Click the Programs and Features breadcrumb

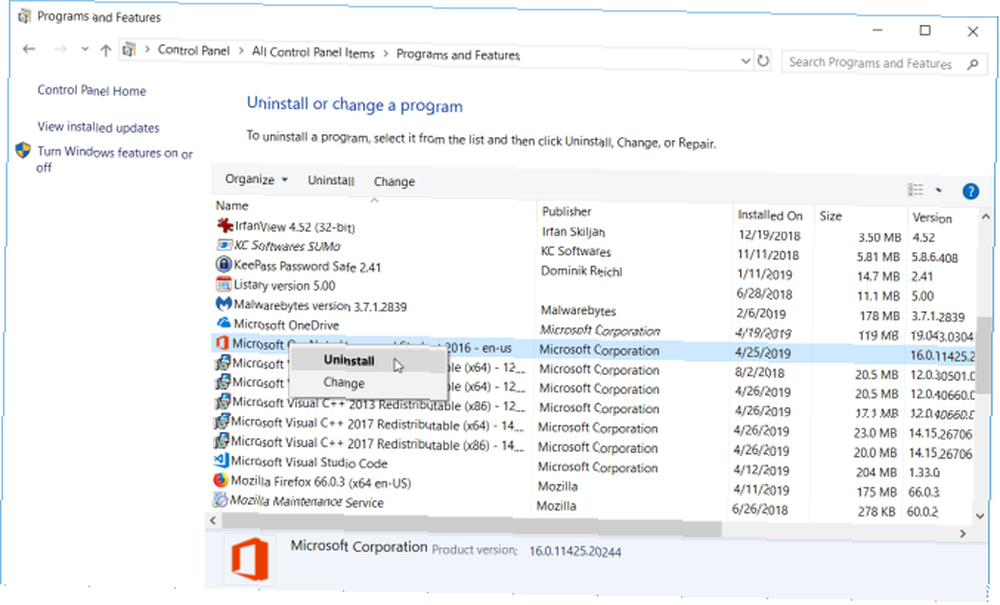tap(458, 55)
